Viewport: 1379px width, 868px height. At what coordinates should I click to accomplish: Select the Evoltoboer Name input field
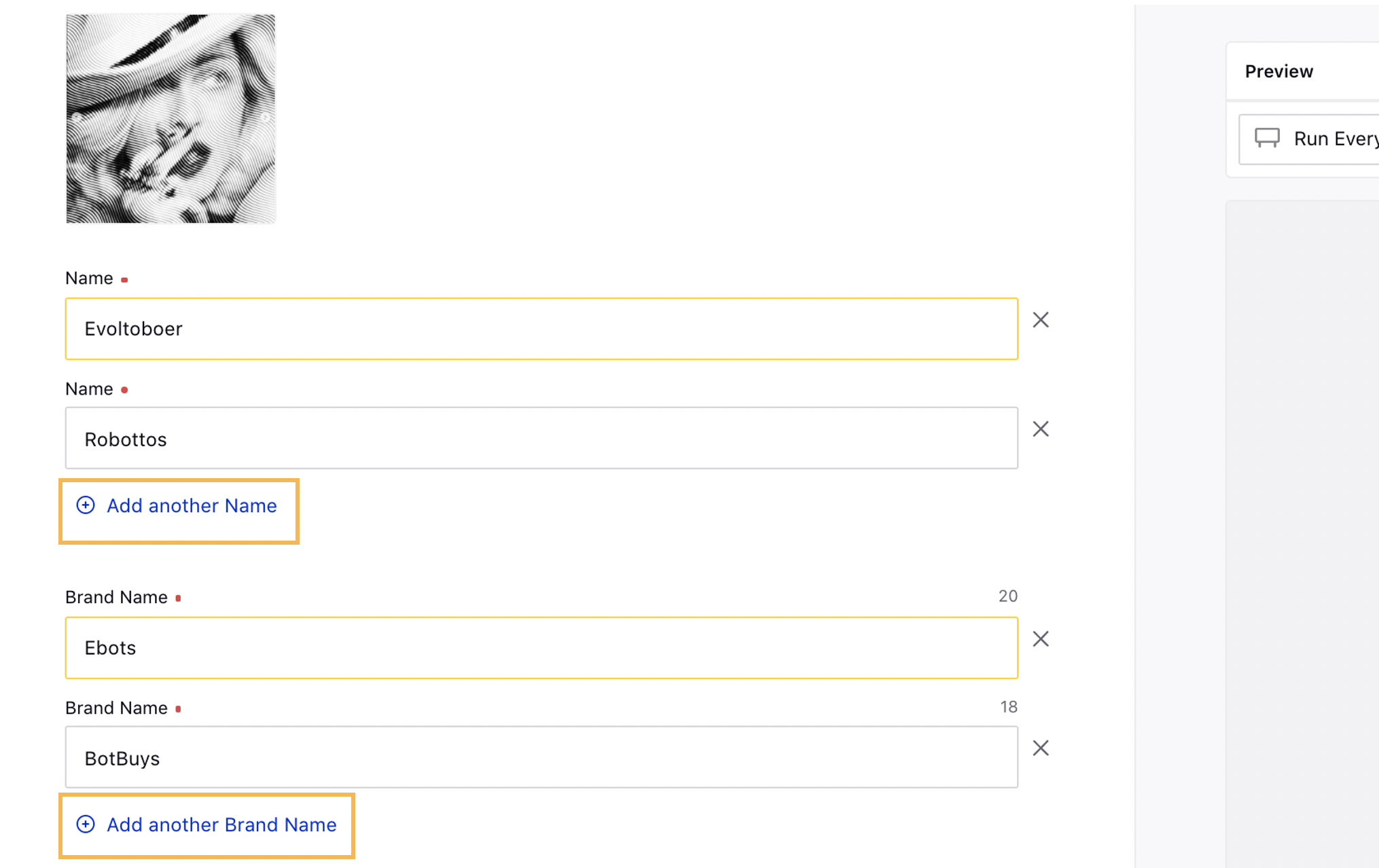541,328
